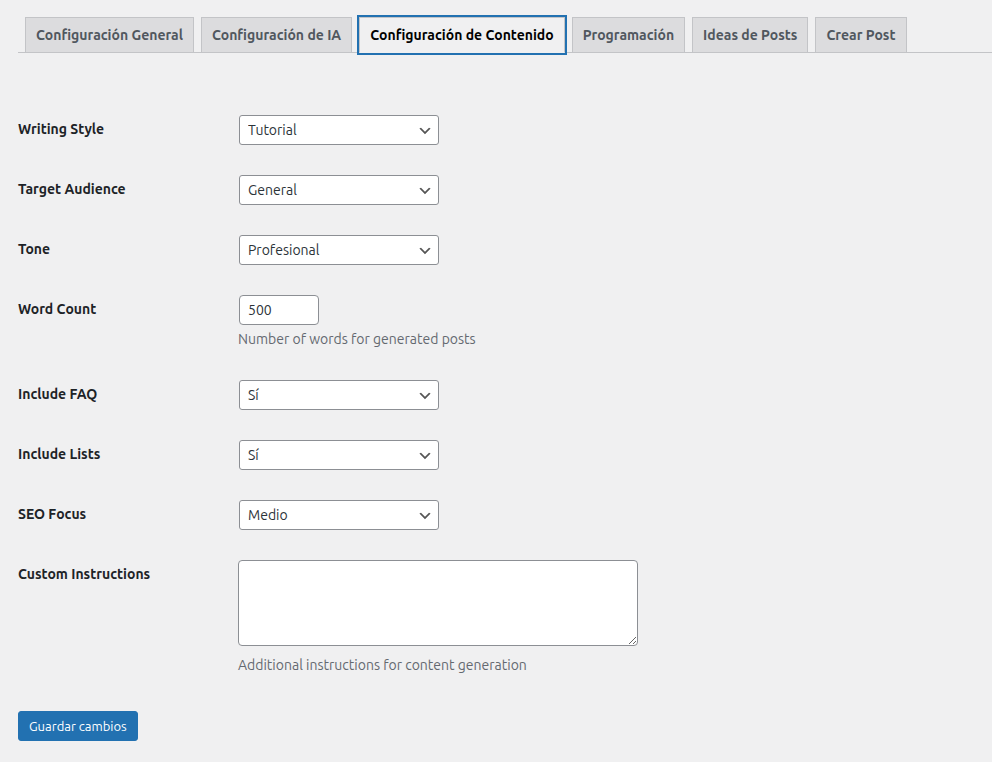Click the Custom Instructions textarea resize handle
This screenshot has width=992, height=762.
[632, 640]
